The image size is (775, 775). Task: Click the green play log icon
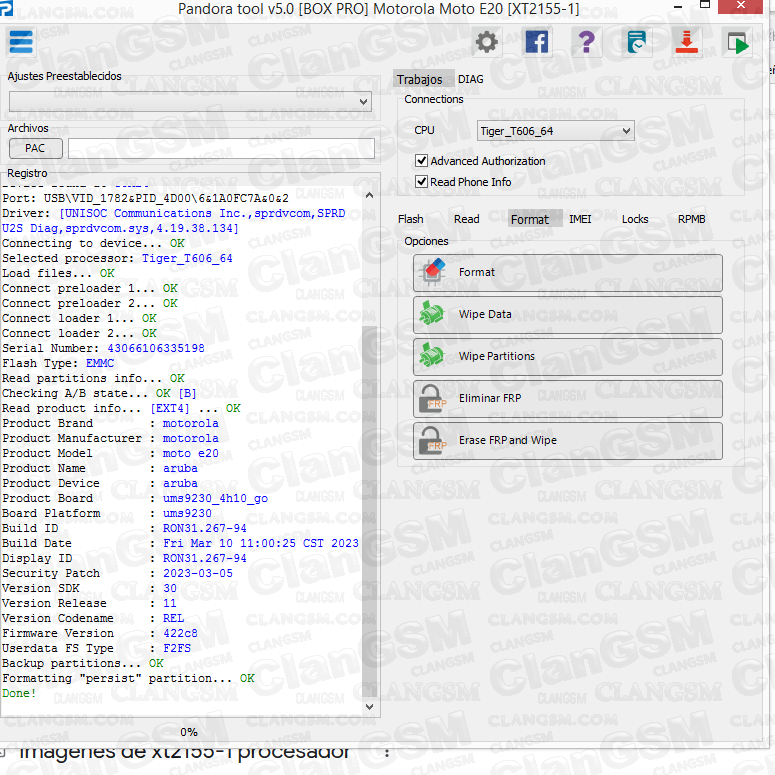(738, 42)
